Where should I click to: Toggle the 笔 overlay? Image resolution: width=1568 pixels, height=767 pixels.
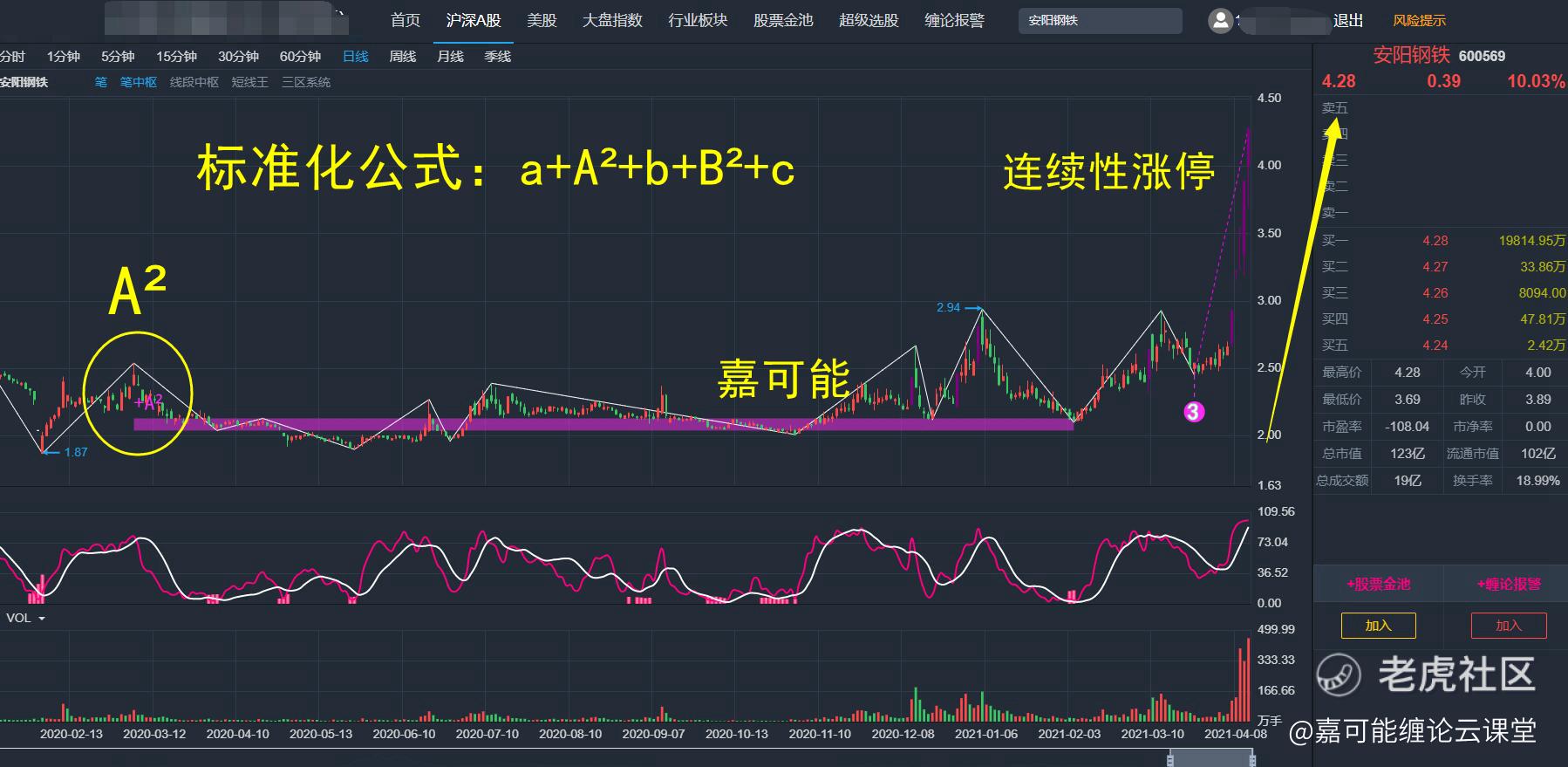tap(101, 82)
